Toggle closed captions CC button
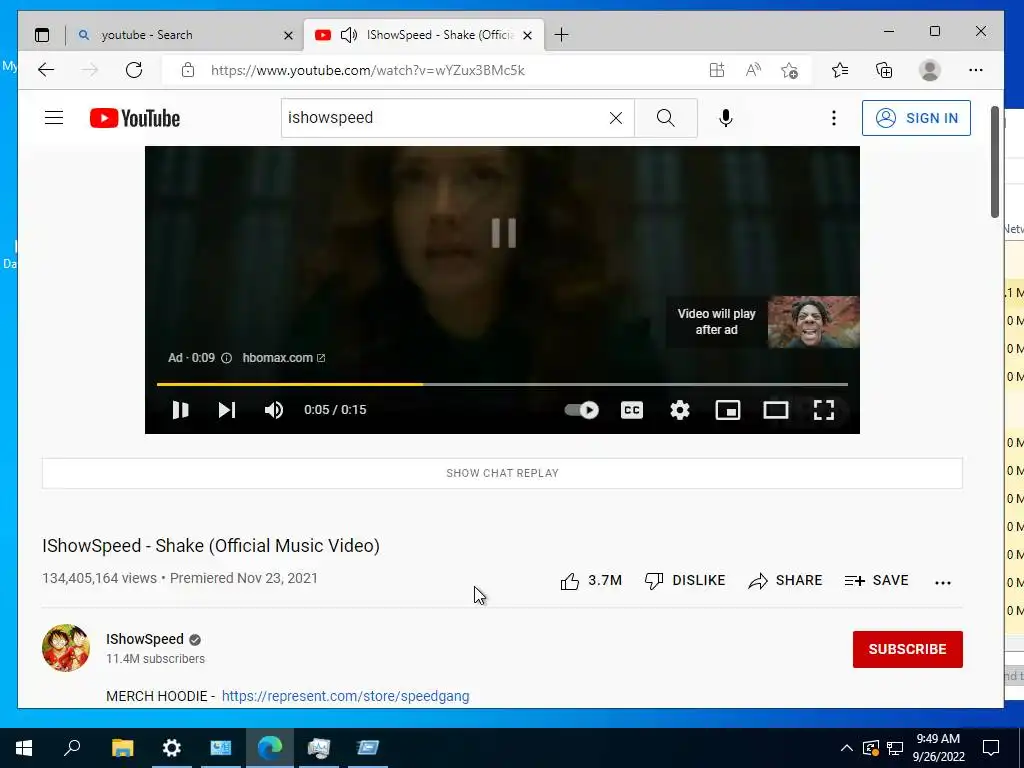The height and width of the screenshot is (768, 1024). coord(632,410)
